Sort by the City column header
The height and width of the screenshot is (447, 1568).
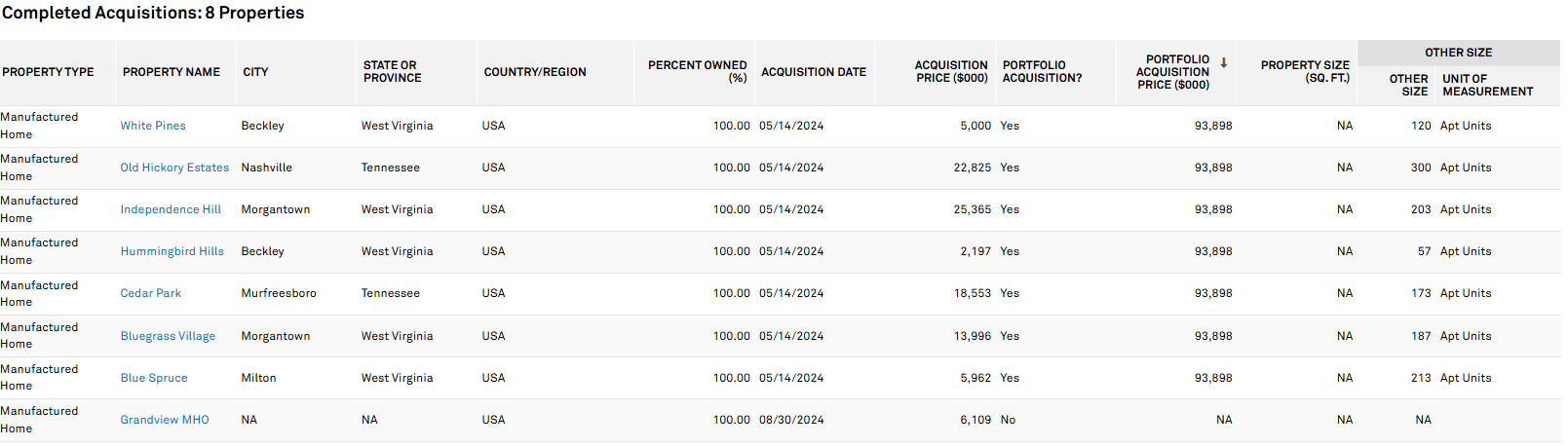[255, 72]
